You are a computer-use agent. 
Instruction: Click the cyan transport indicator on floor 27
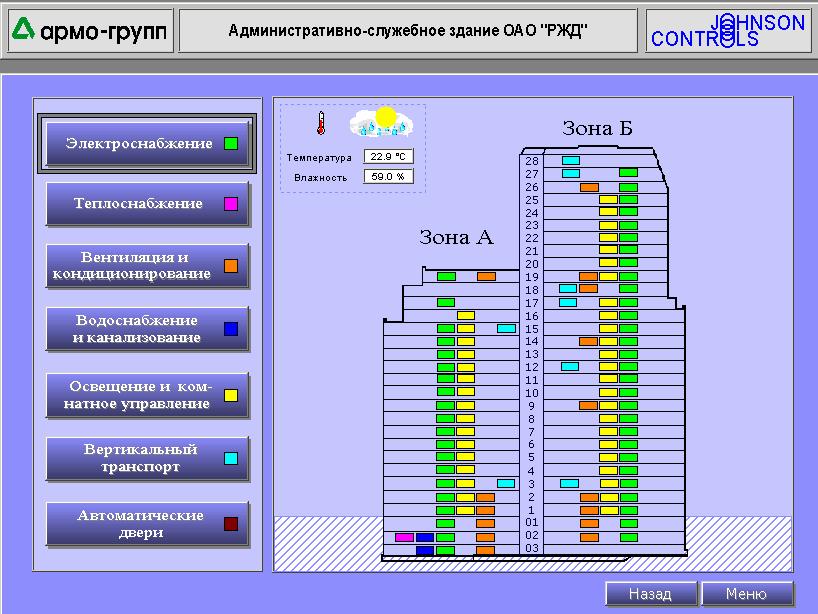tap(571, 173)
